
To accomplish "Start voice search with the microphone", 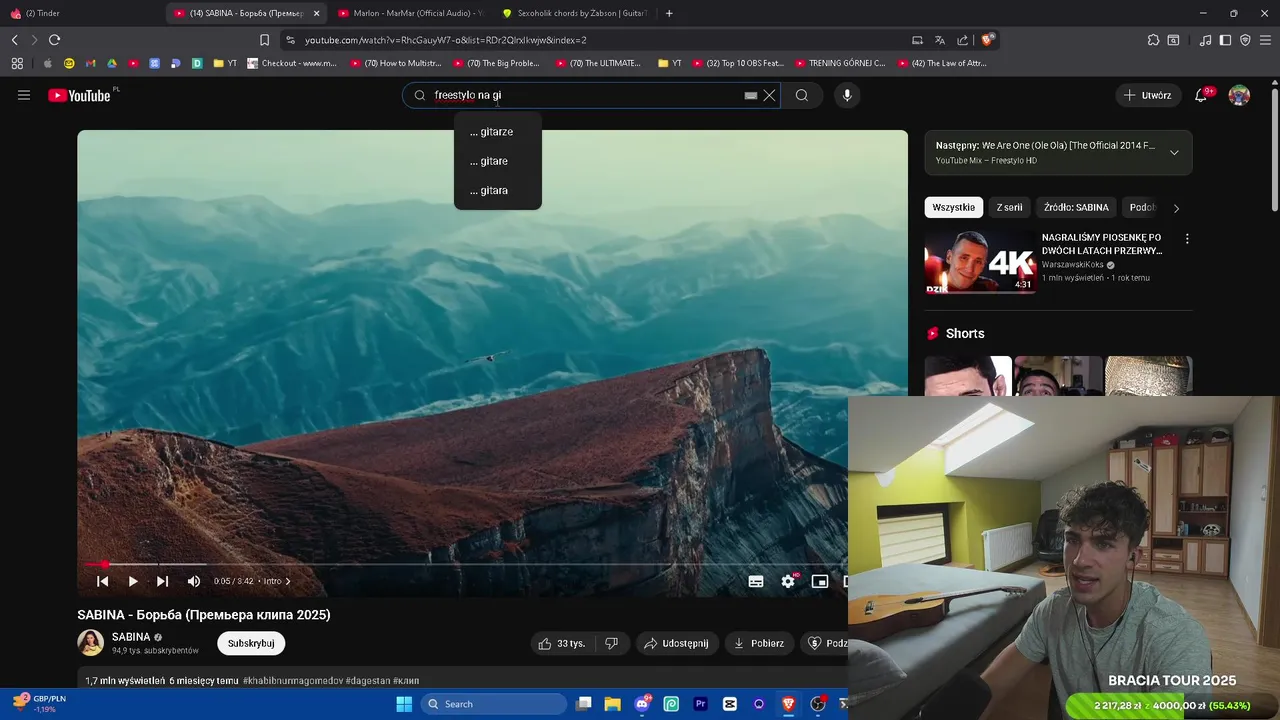I will (x=847, y=95).
